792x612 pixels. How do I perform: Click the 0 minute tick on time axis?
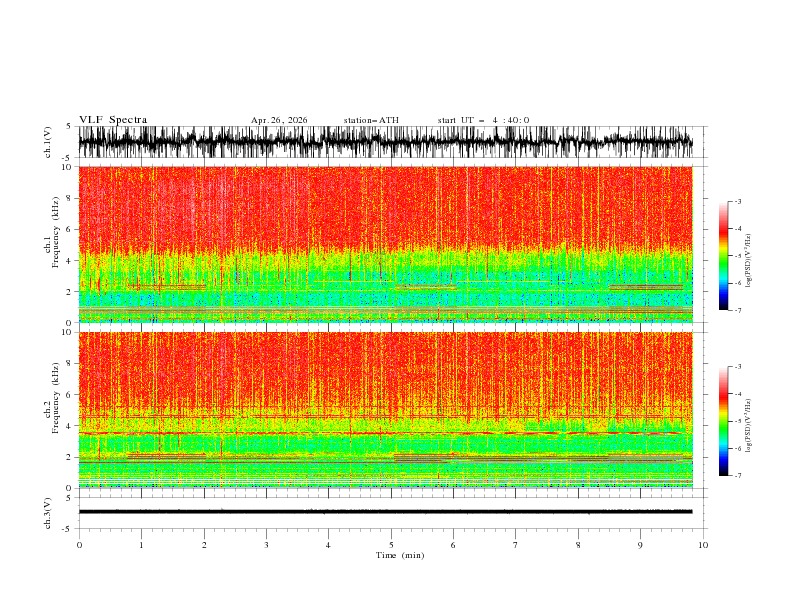tap(79, 545)
